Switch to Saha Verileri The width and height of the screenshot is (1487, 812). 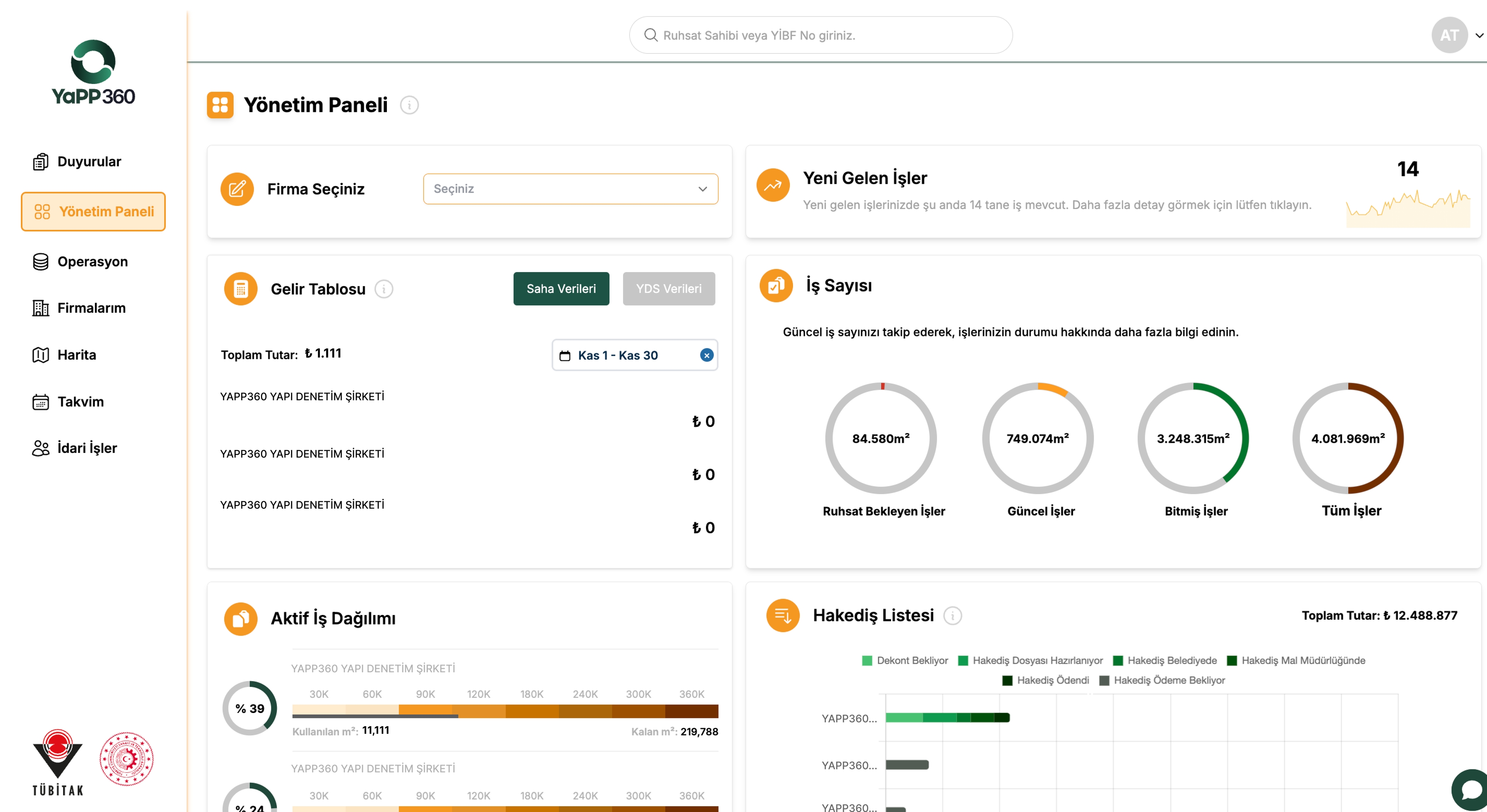561,289
